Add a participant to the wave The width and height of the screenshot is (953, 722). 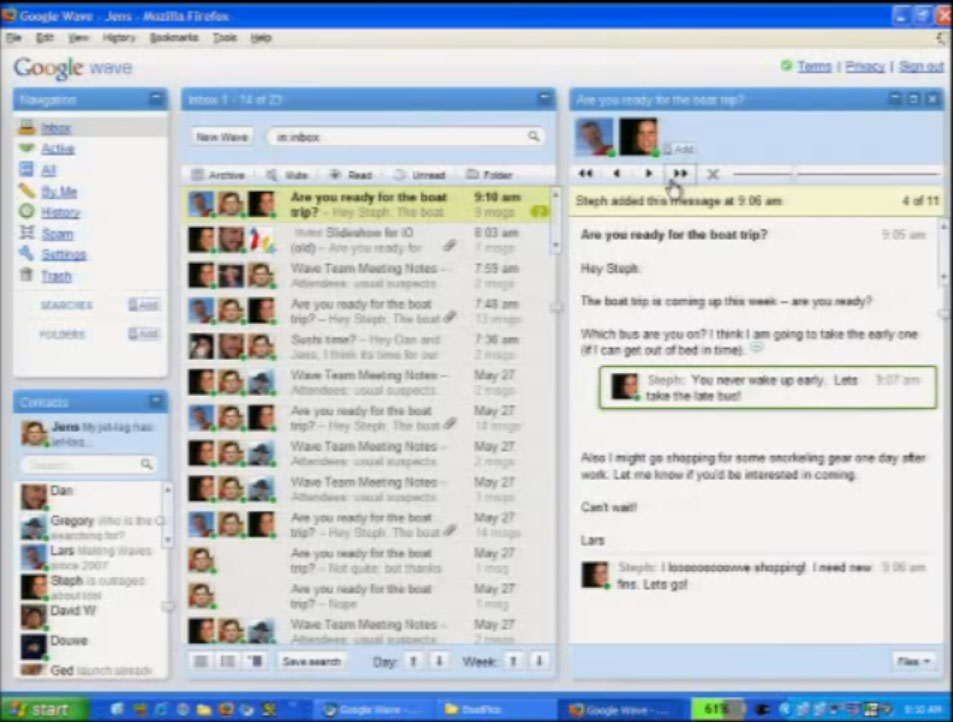pos(679,149)
